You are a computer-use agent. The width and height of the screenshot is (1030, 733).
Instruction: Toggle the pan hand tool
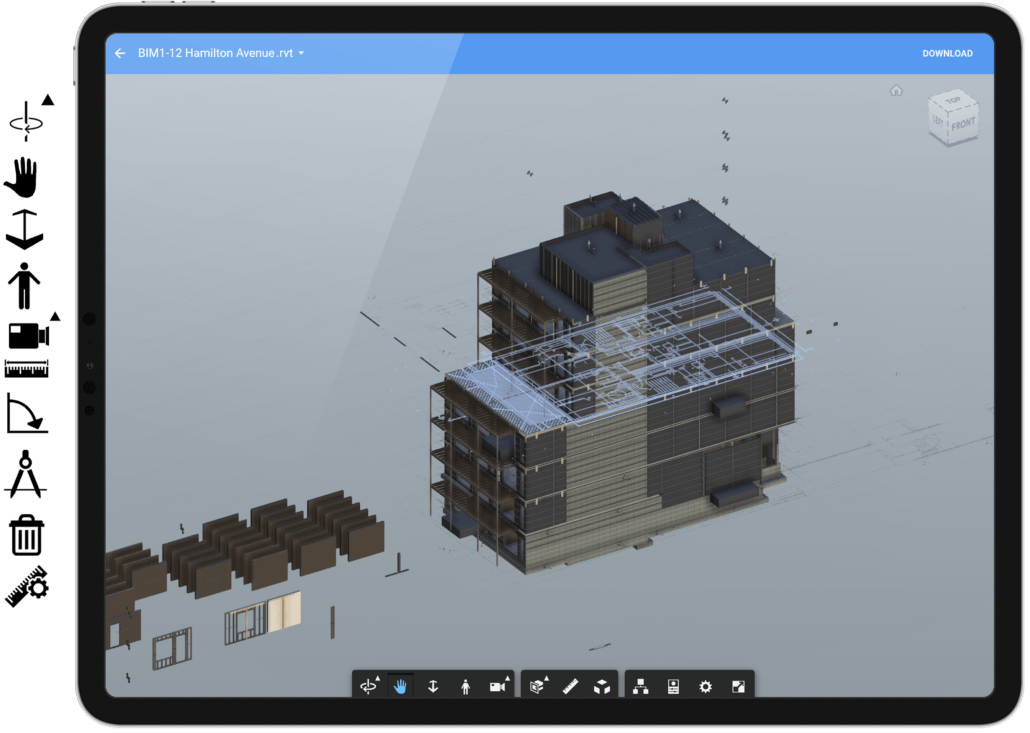[x=401, y=685]
